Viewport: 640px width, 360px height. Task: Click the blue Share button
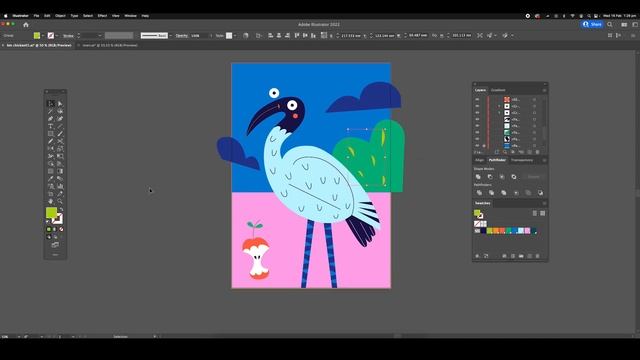pyautogui.click(x=592, y=24)
